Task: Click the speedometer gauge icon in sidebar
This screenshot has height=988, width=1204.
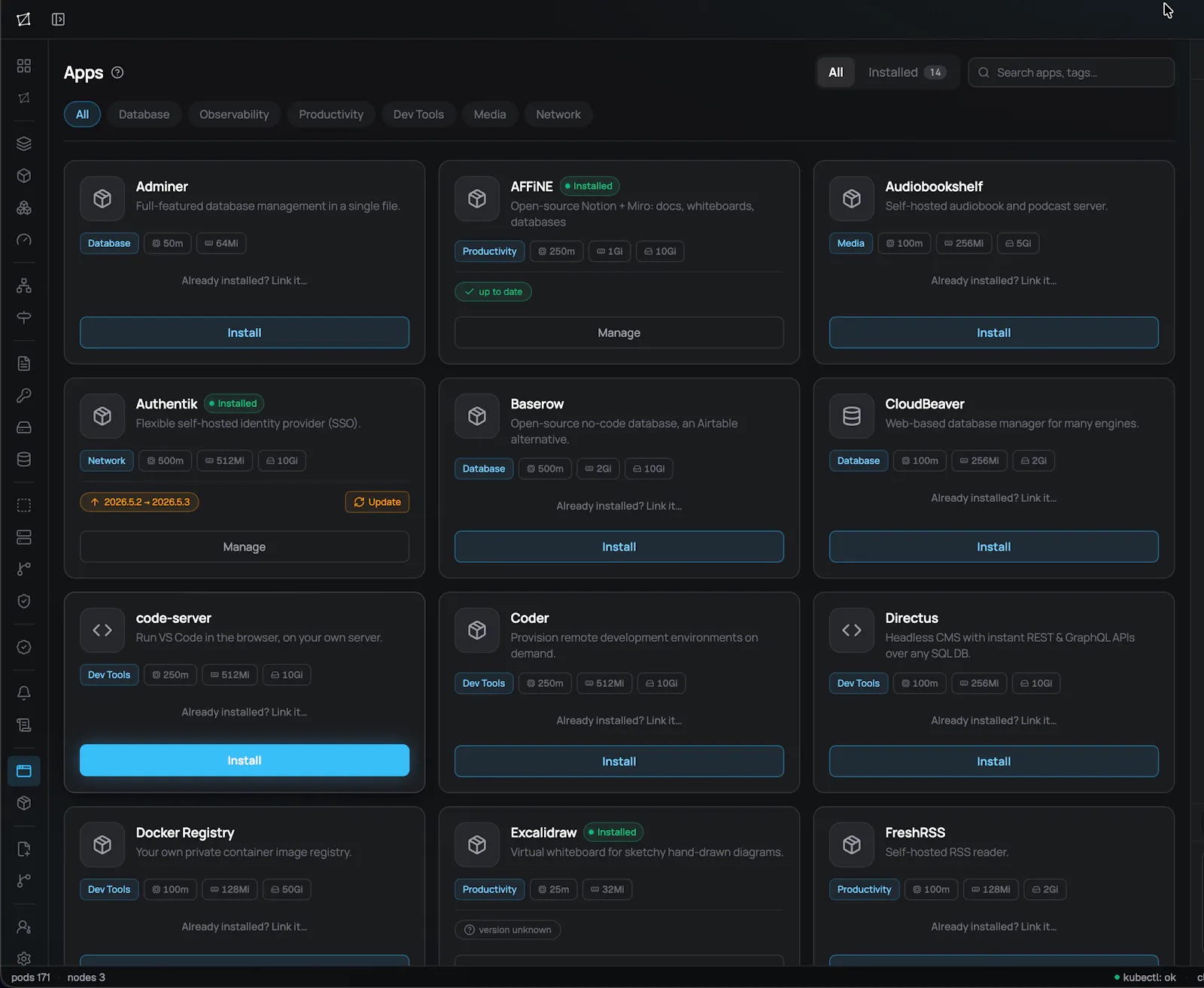Action: [24, 239]
